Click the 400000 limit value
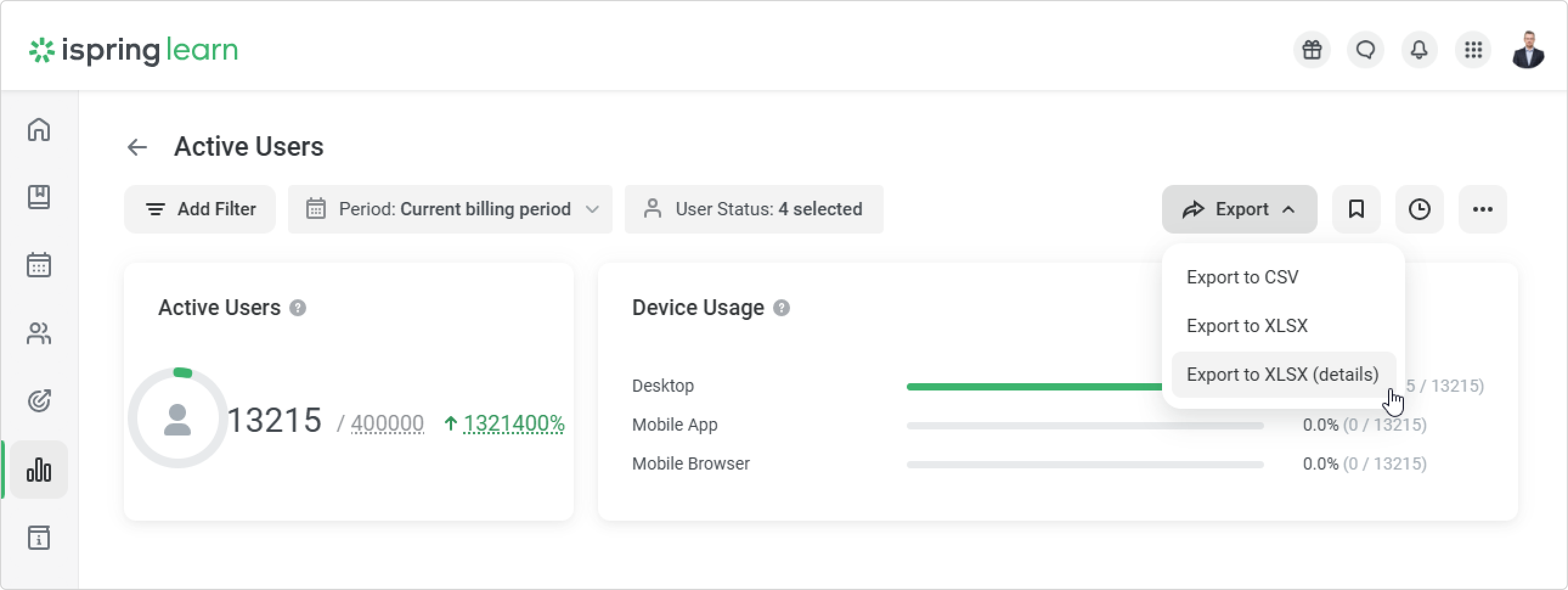This screenshot has width=1568, height=590. 387,423
